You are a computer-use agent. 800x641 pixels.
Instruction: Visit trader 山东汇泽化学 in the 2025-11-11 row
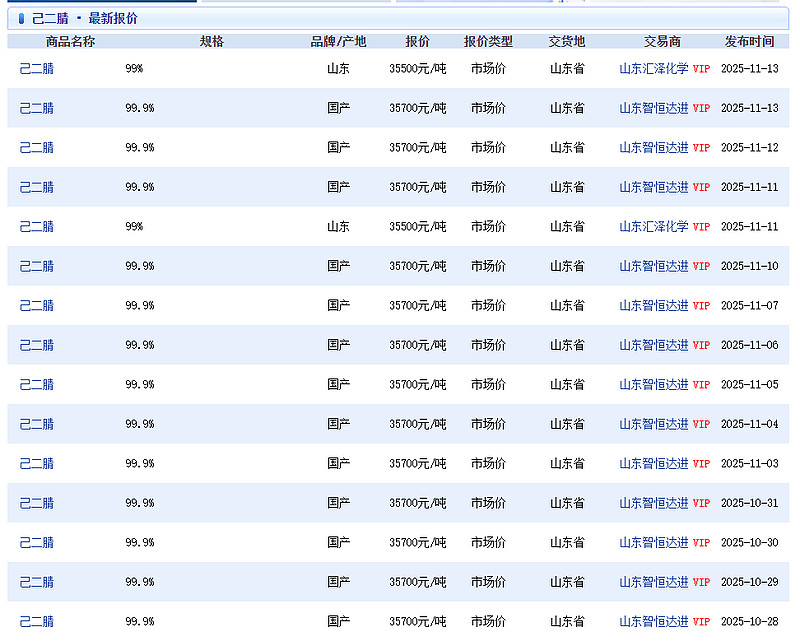[654, 226]
